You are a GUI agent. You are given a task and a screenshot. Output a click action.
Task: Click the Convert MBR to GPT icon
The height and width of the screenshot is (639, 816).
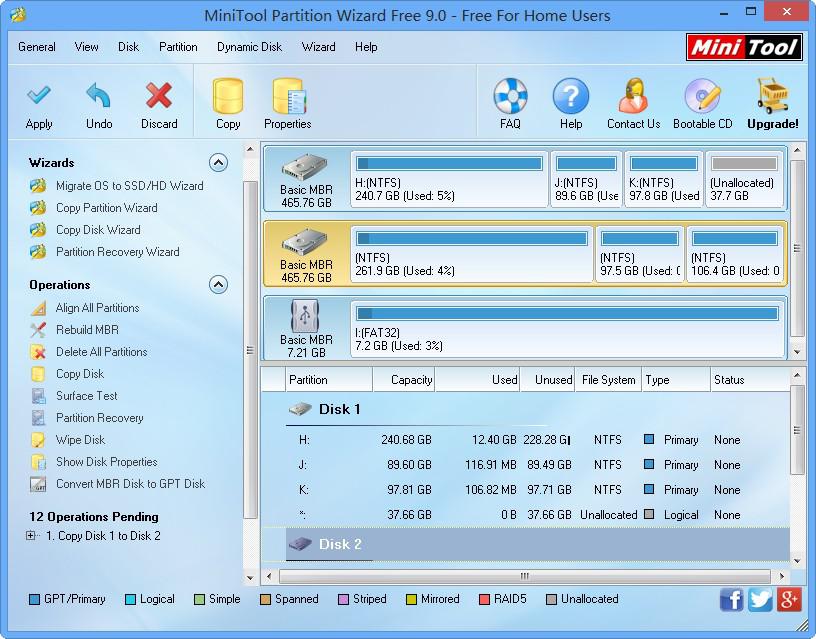[x=38, y=484]
